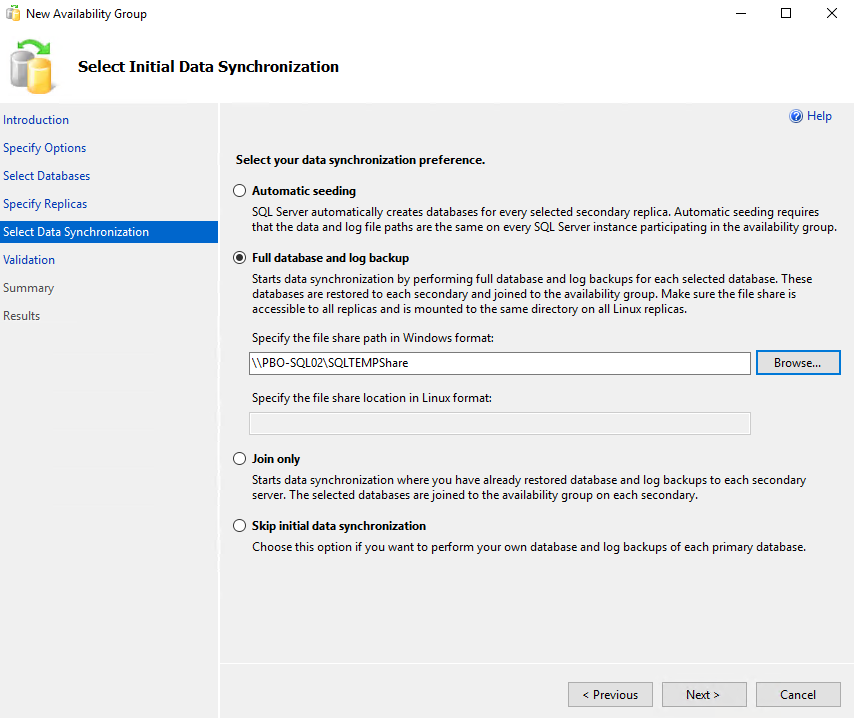This screenshot has height=718, width=854.
Task: Click the database wizard icon in header
Action: coord(32,65)
